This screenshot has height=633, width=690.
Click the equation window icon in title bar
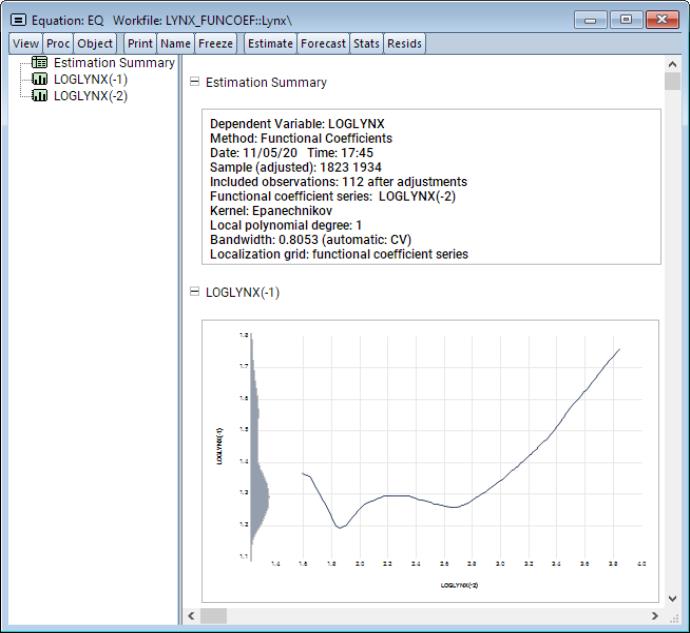pyautogui.click(x=17, y=20)
